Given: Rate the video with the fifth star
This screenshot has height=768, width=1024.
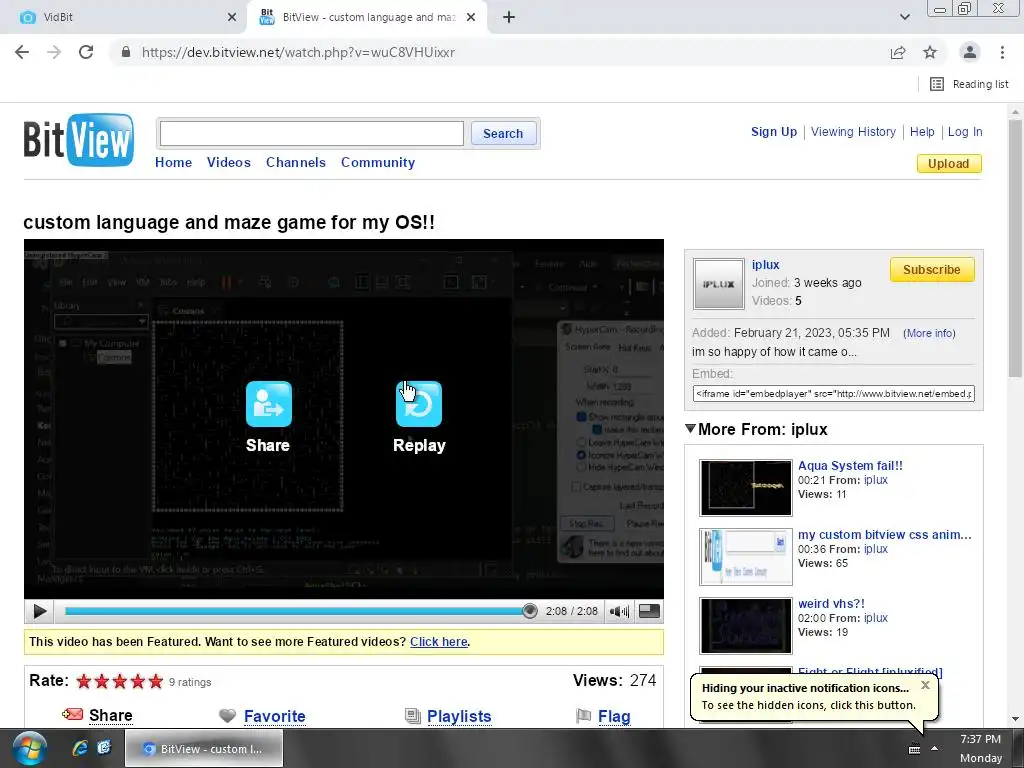Looking at the screenshot, I should [155, 682].
